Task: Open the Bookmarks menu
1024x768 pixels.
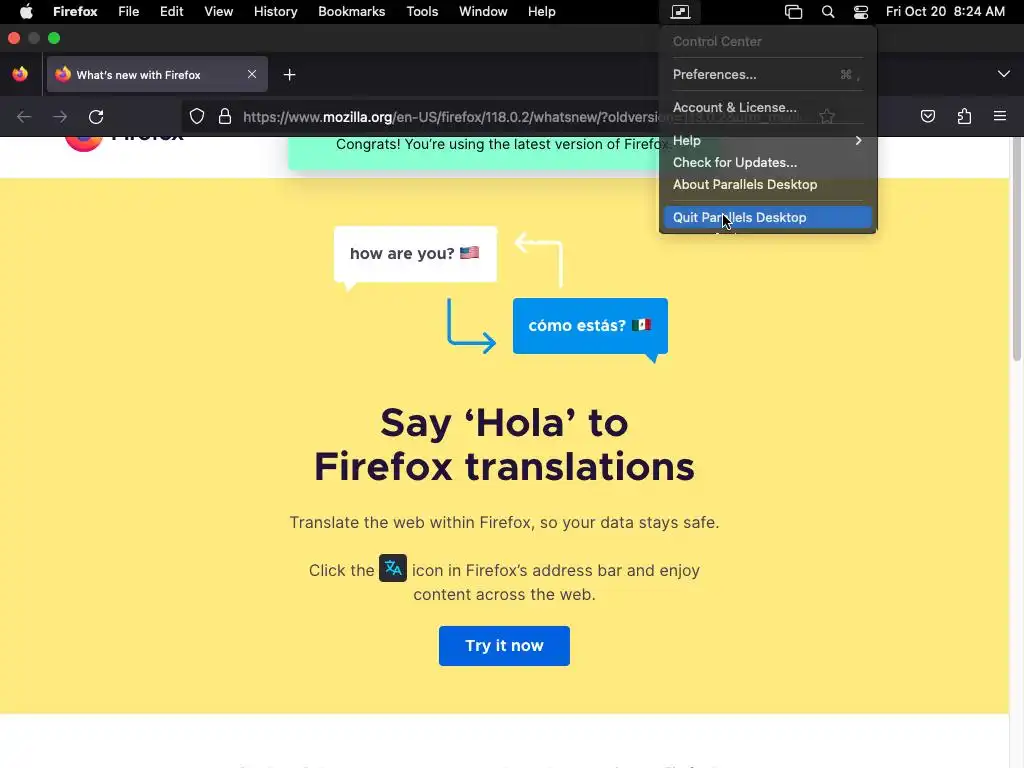Action: point(351,12)
